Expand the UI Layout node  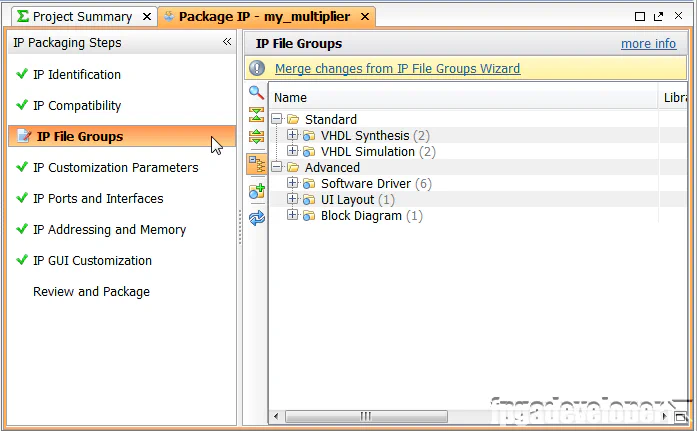pyautogui.click(x=292, y=199)
